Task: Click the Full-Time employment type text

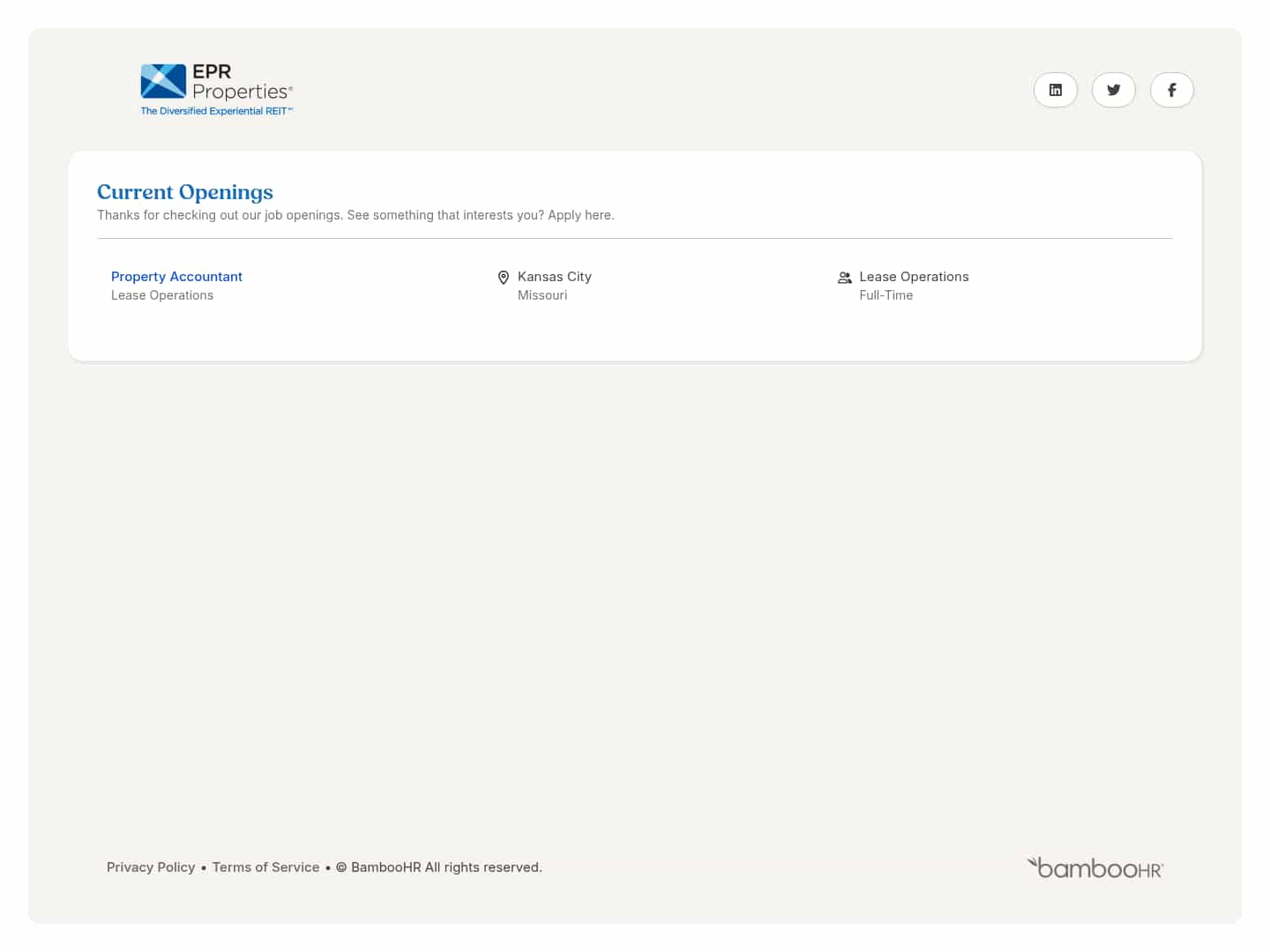Action: pyautogui.click(x=885, y=295)
